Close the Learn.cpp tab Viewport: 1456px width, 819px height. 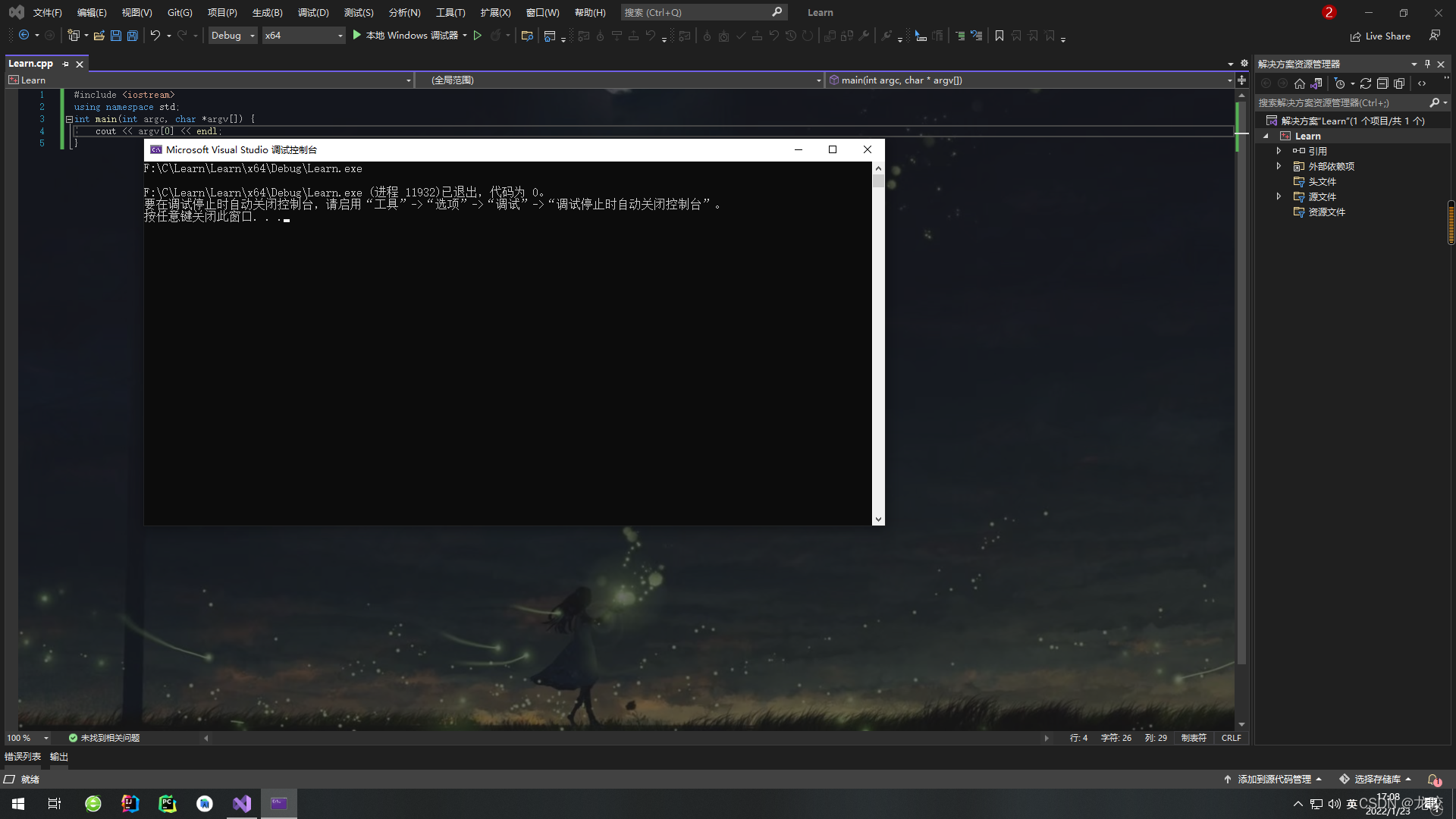click(x=80, y=64)
